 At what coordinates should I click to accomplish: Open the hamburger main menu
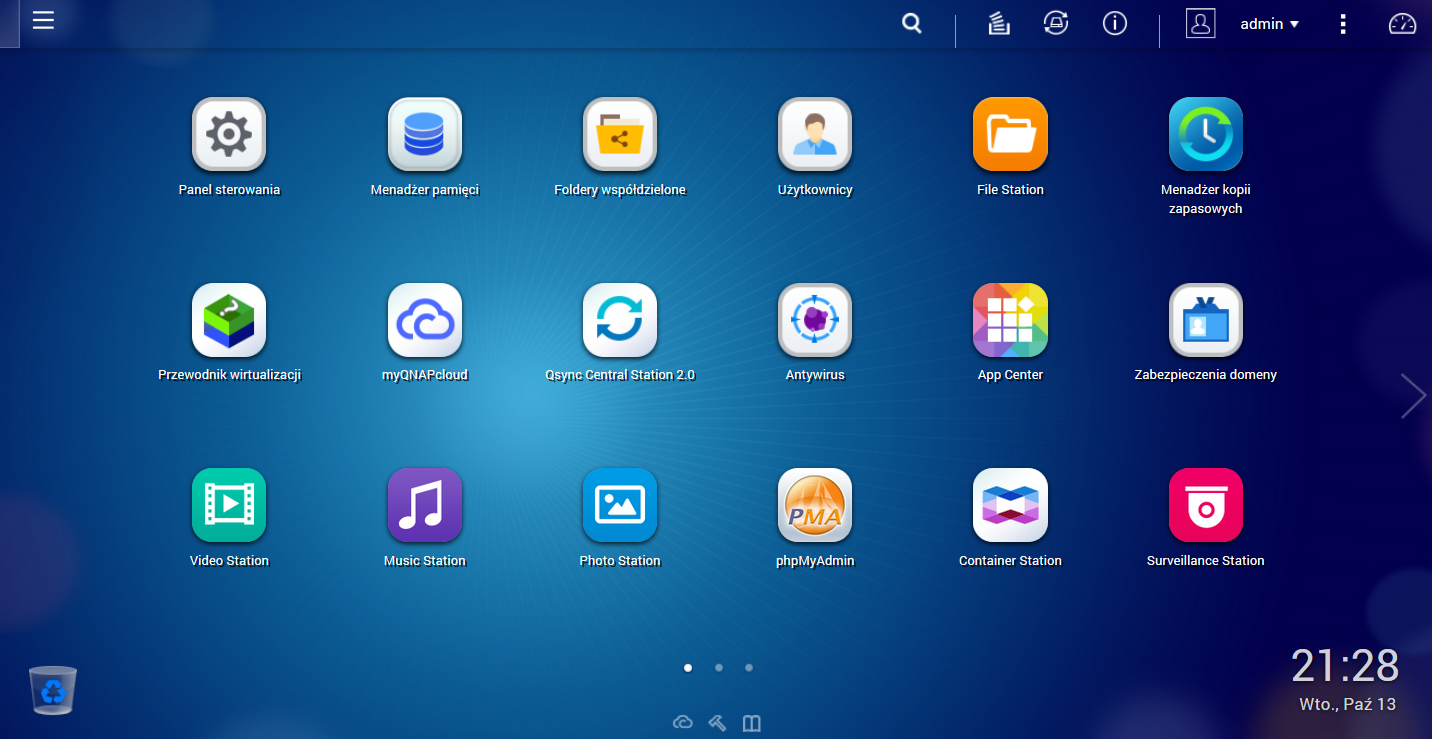43,20
